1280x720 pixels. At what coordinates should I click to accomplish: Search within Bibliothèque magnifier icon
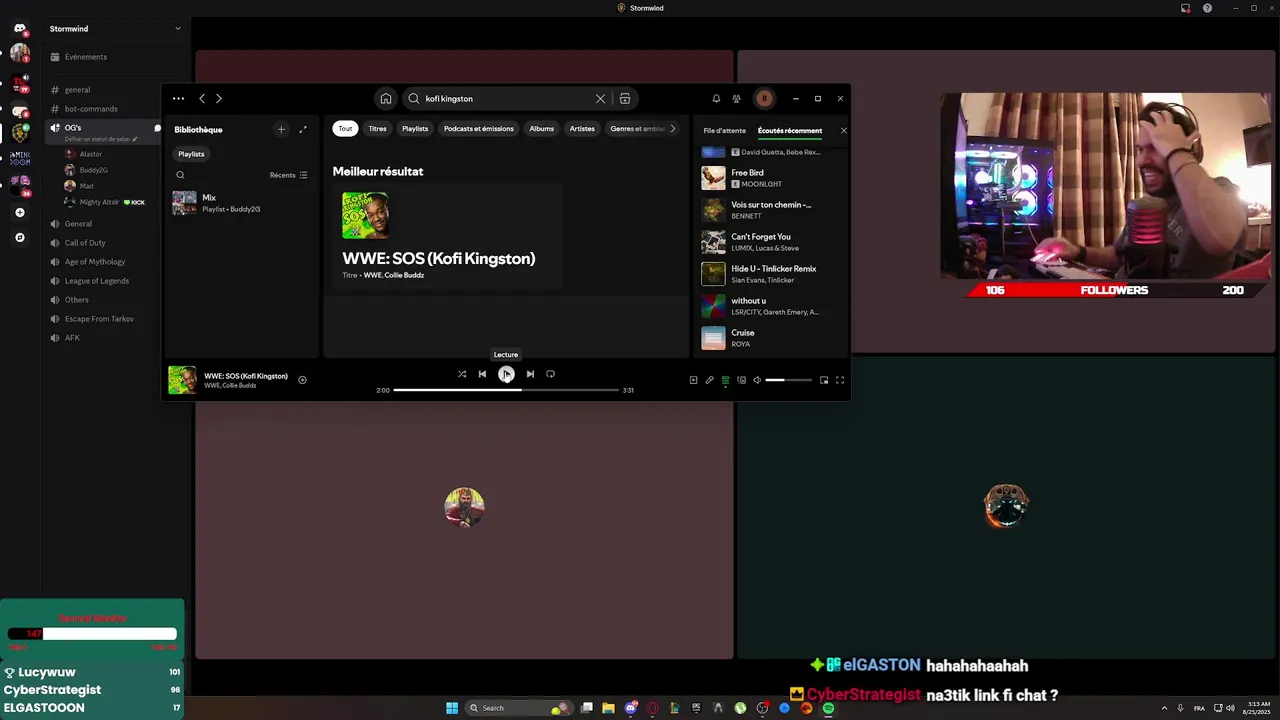pyautogui.click(x=181, y=175)
